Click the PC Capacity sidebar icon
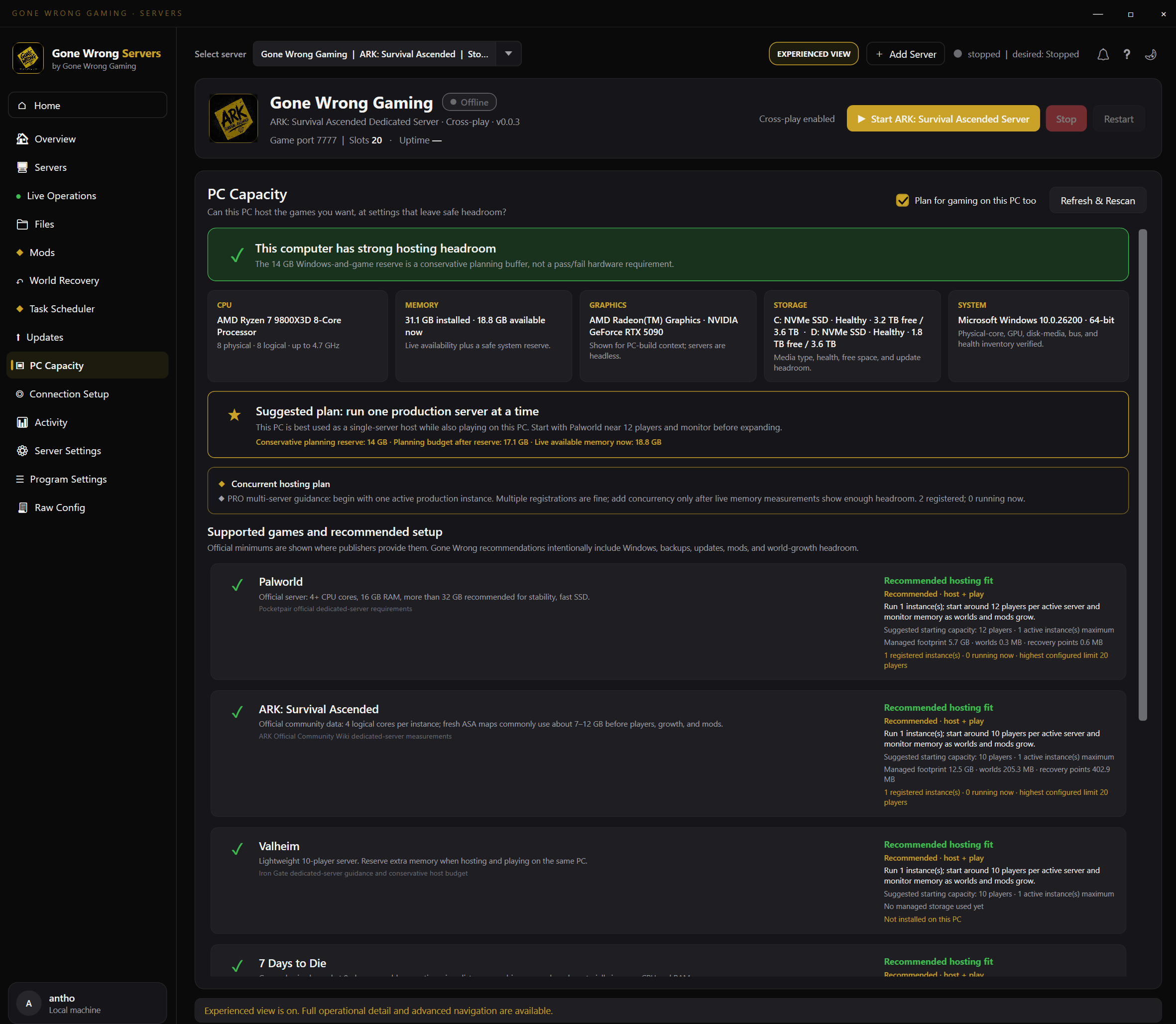1176x1024 pixels. 20,365
